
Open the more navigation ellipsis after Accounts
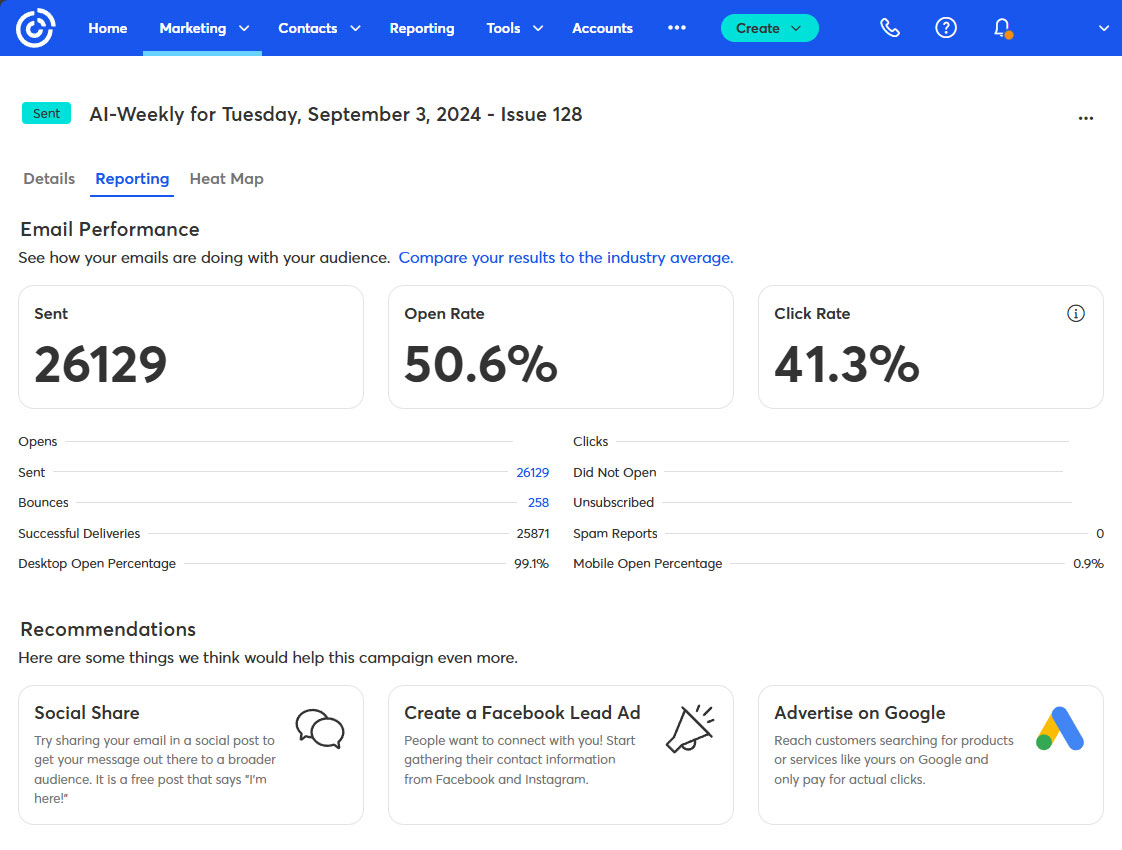(x=677, y=28)
